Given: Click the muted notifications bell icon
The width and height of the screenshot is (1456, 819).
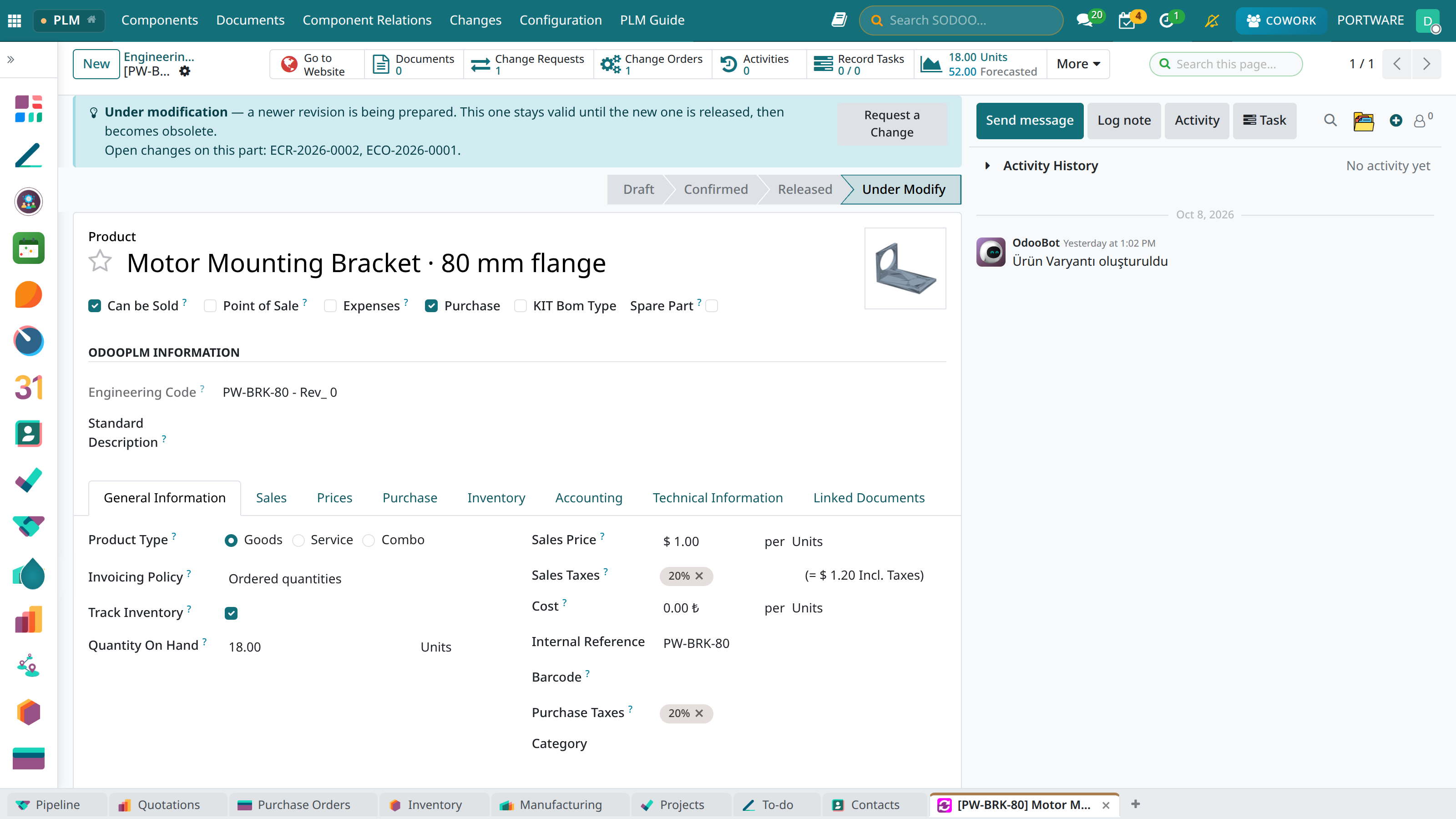Looking at the screenshot, I should click(1211, 20).
